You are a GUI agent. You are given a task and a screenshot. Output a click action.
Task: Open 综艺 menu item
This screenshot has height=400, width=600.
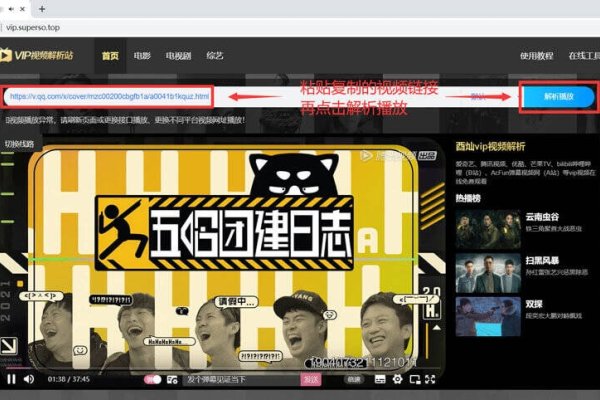point(215,56)
